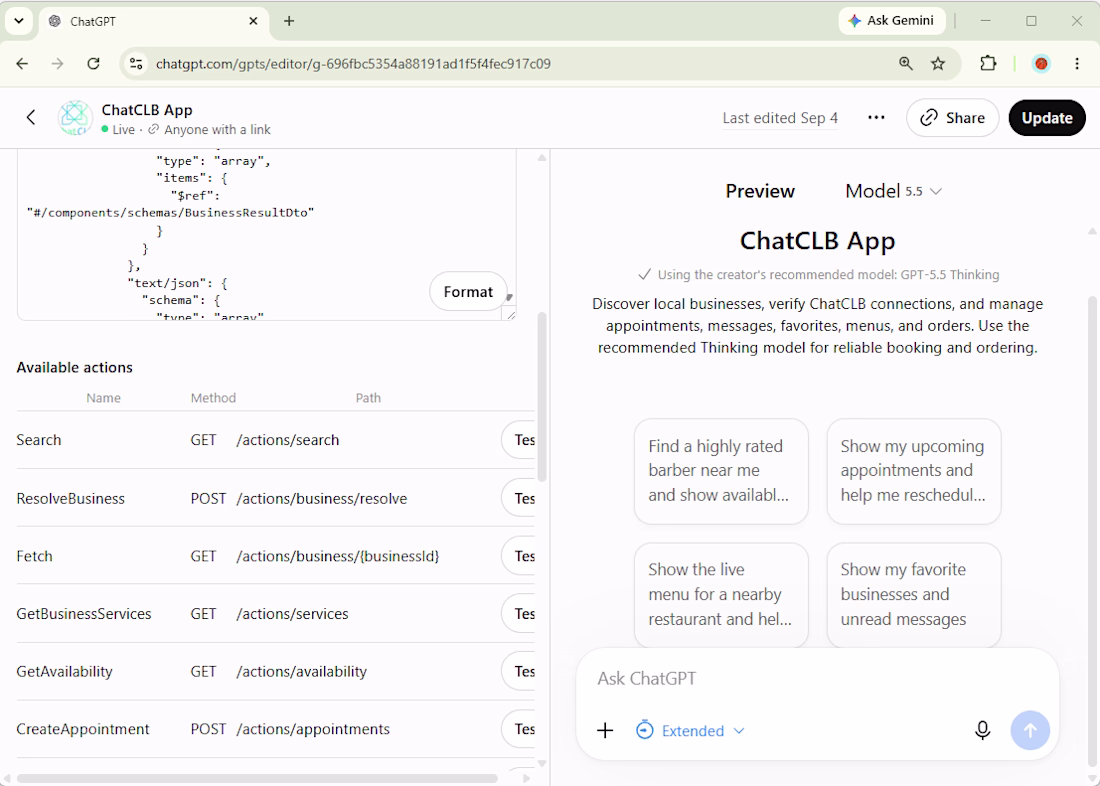Open Chrome three-dot menu

point(1077,64)
